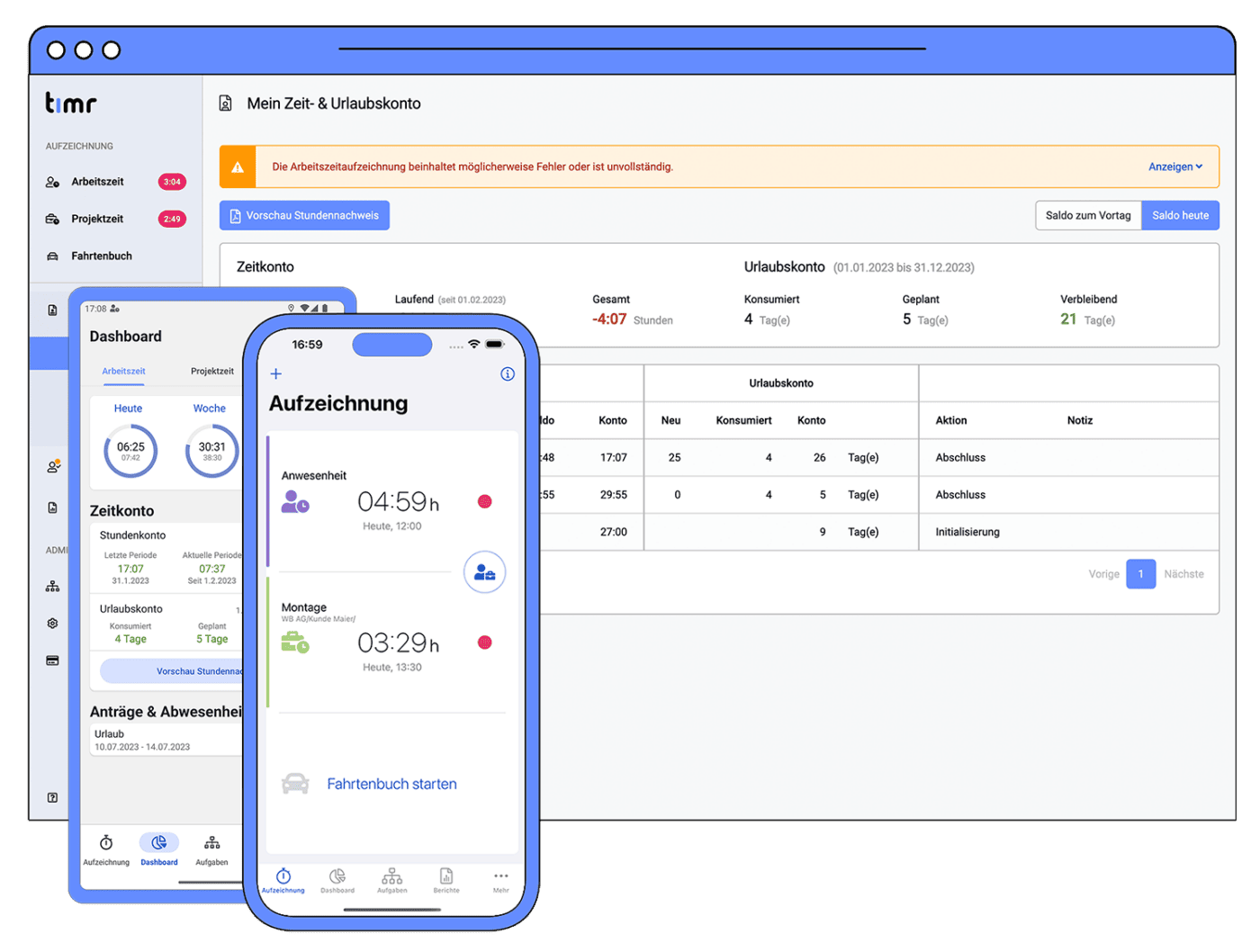1260x952 pixels.
Task: Click the Woche progress ring 30:31
Action: tap(212, 451)
